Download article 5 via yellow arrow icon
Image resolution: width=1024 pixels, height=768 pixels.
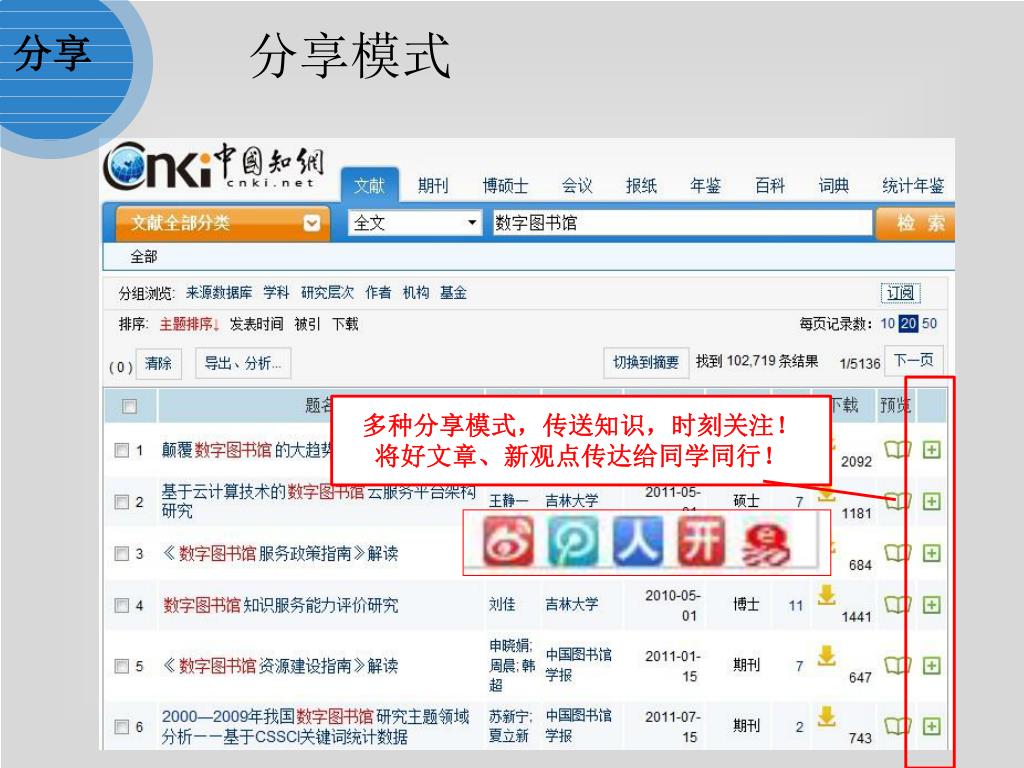pos(826,655)
